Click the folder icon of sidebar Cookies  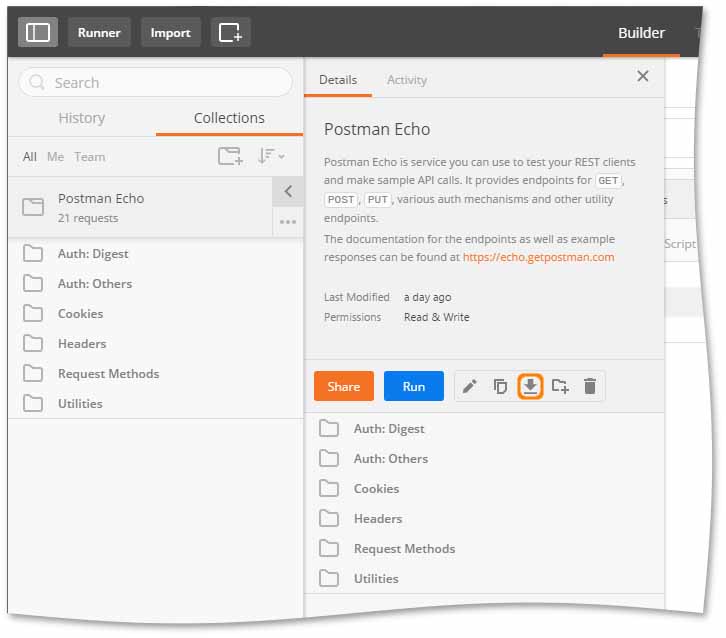pos(33,313)
